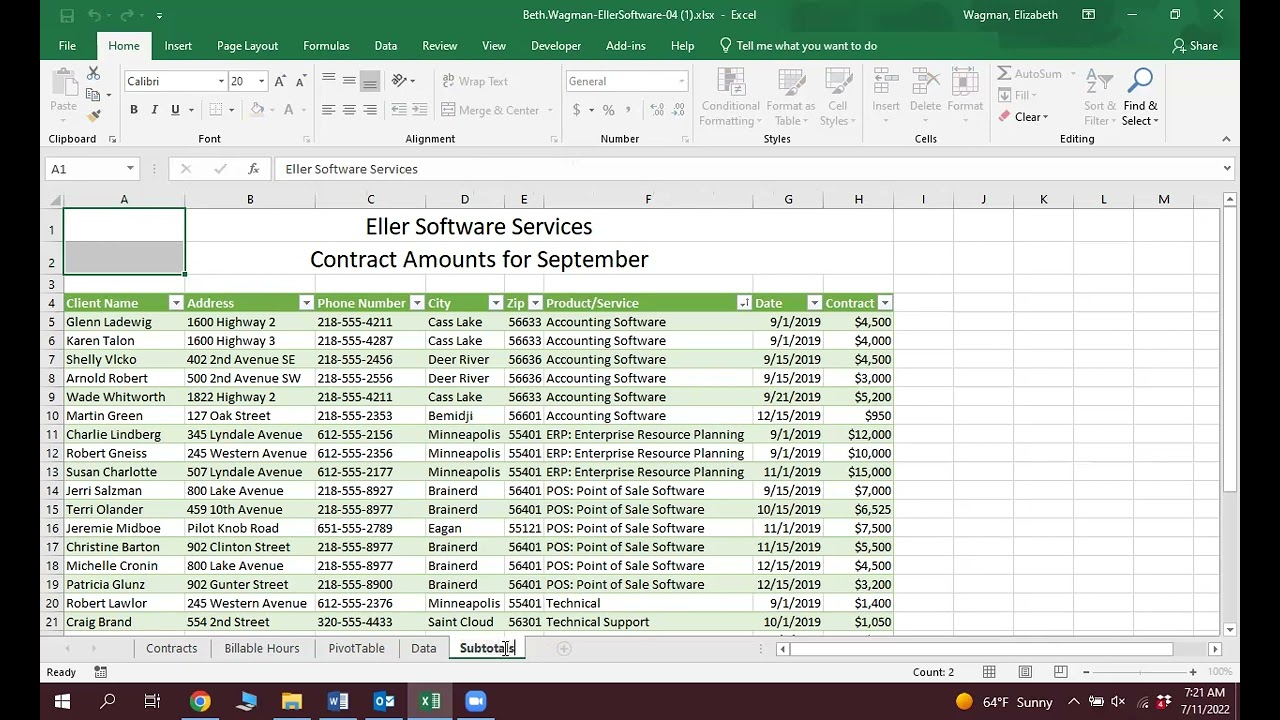This screenshot has height=720, width=1280.
Task: Toggle Italic formatting
Action: point(154,110)
